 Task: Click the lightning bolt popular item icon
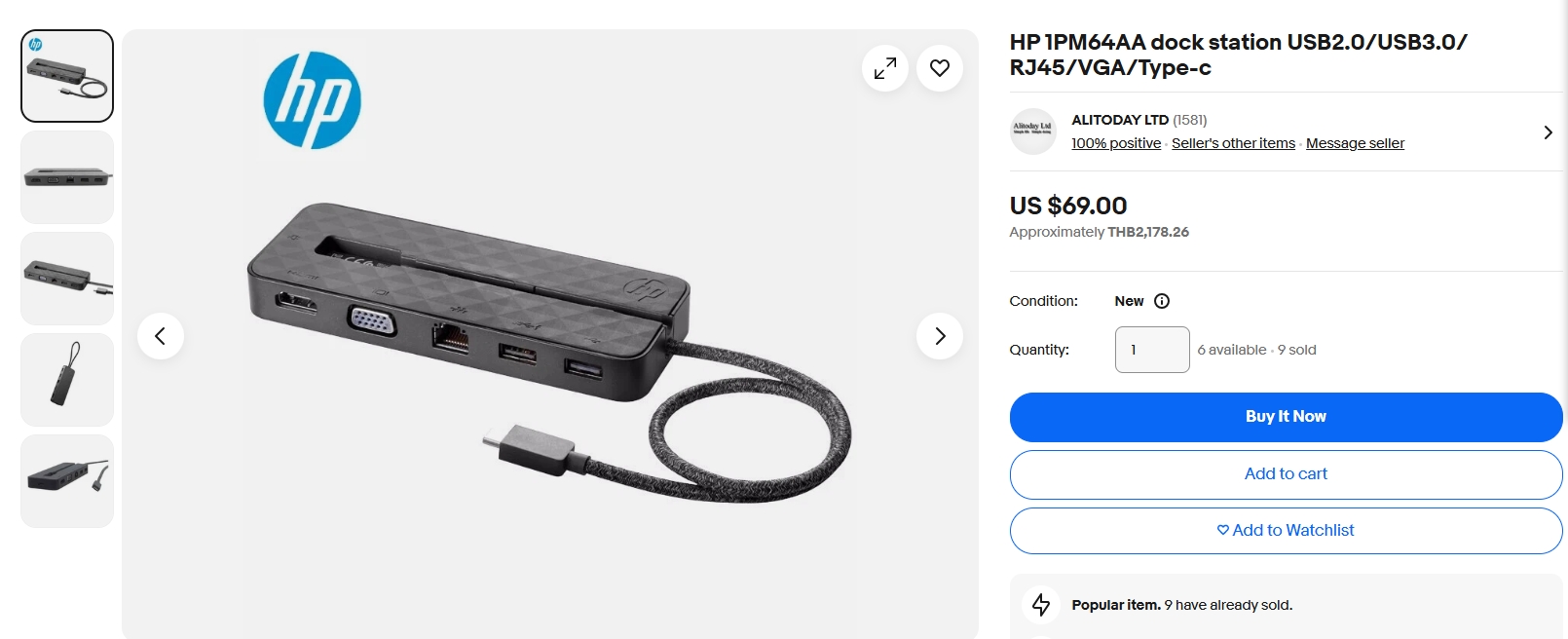tap(1041, 605)
